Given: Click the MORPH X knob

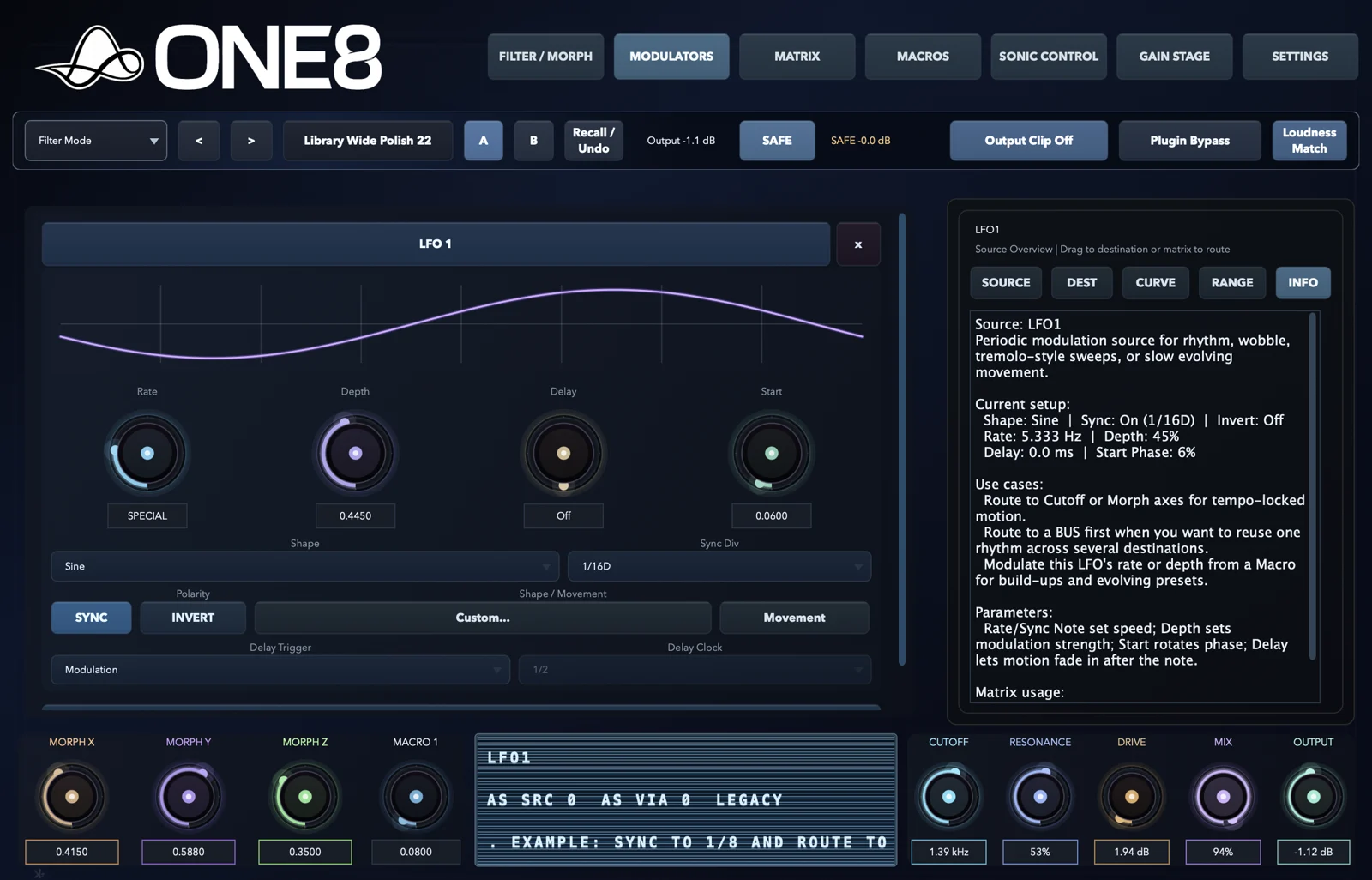Looking at the screenshot, I should [x=72, y=796].
